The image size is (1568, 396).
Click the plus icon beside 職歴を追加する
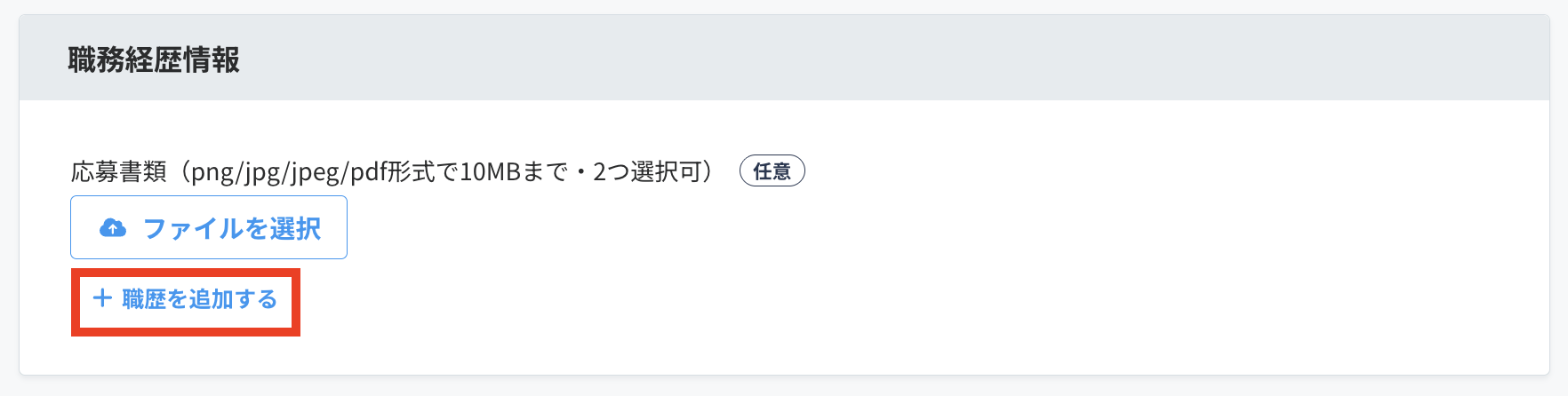pos(102,298)
